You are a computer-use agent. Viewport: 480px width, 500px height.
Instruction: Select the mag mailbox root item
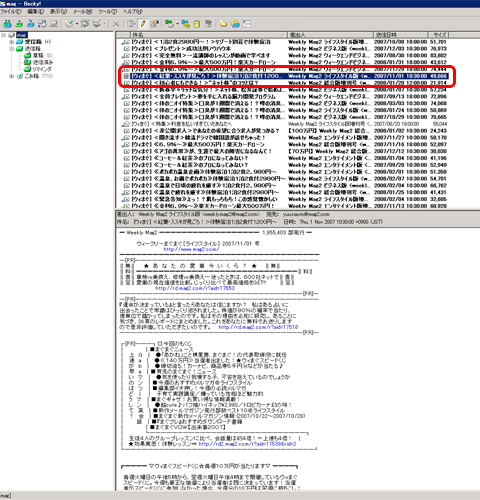[x=22, y=35]
